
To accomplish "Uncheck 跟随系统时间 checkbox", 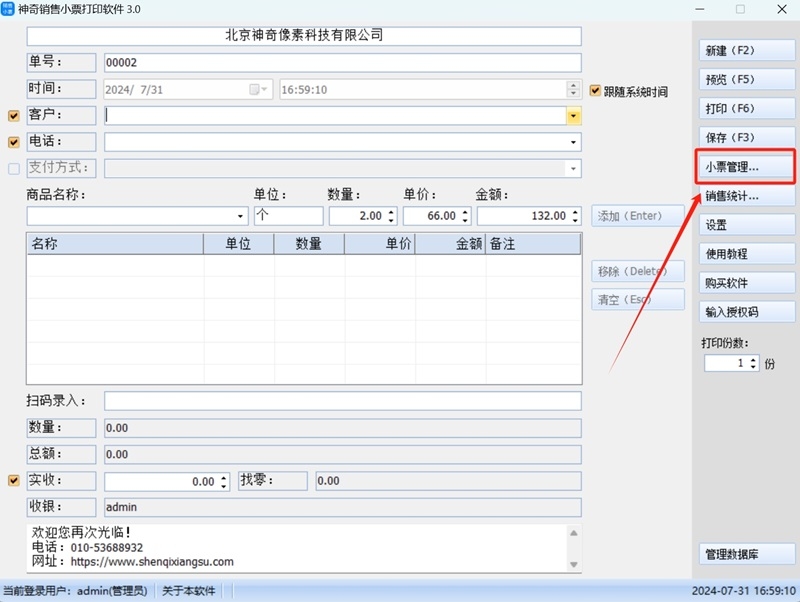I will point(595,91).
